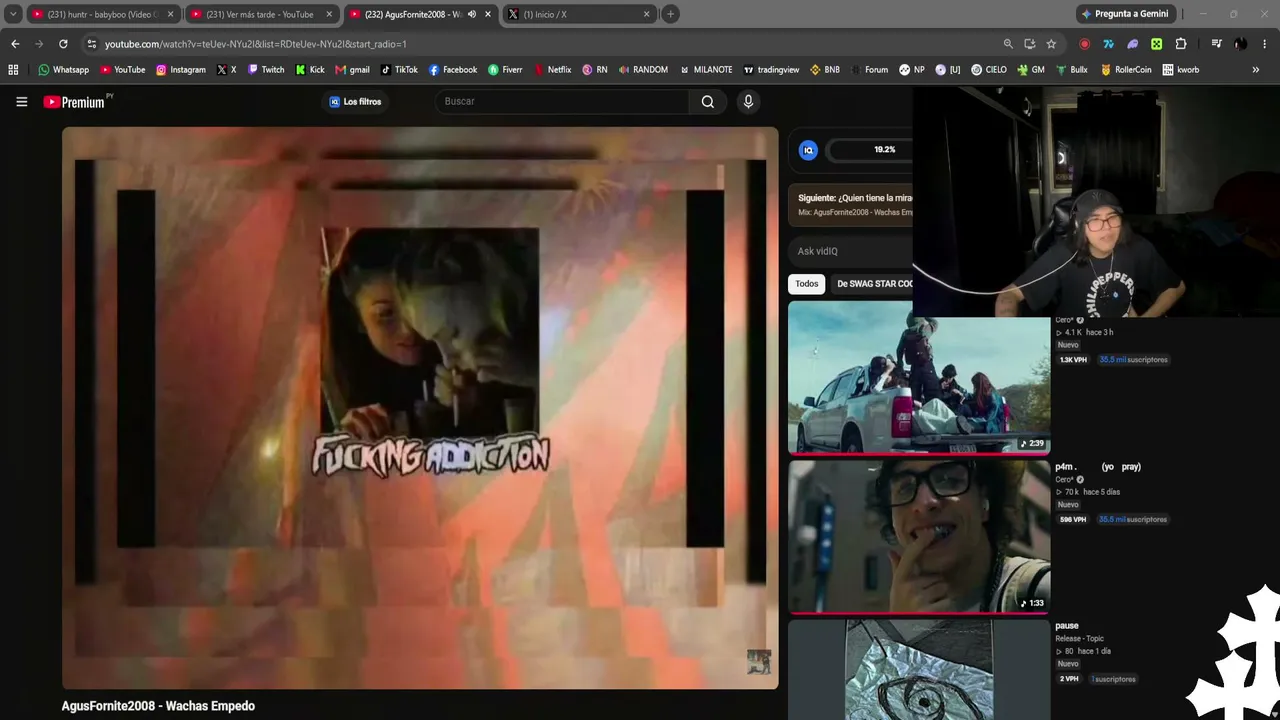
Task: Open the p4m video thumbnail
Action: [x=919, y=537]
